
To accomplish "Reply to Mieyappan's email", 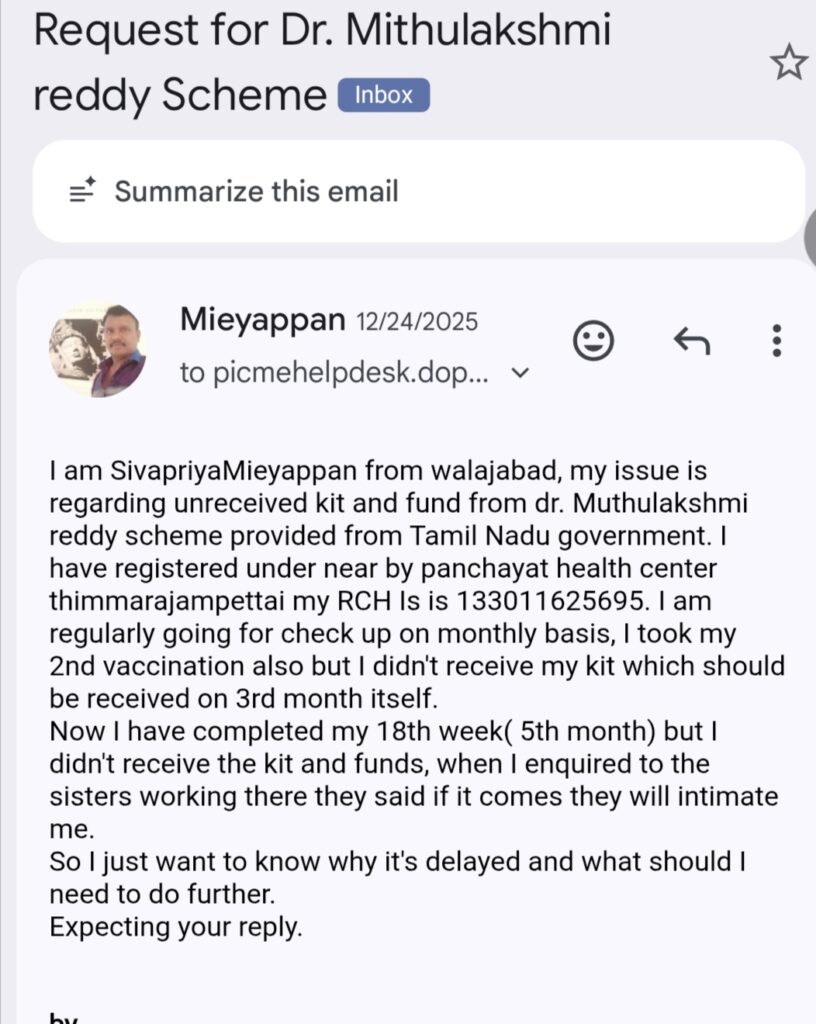I will (691, 342).
